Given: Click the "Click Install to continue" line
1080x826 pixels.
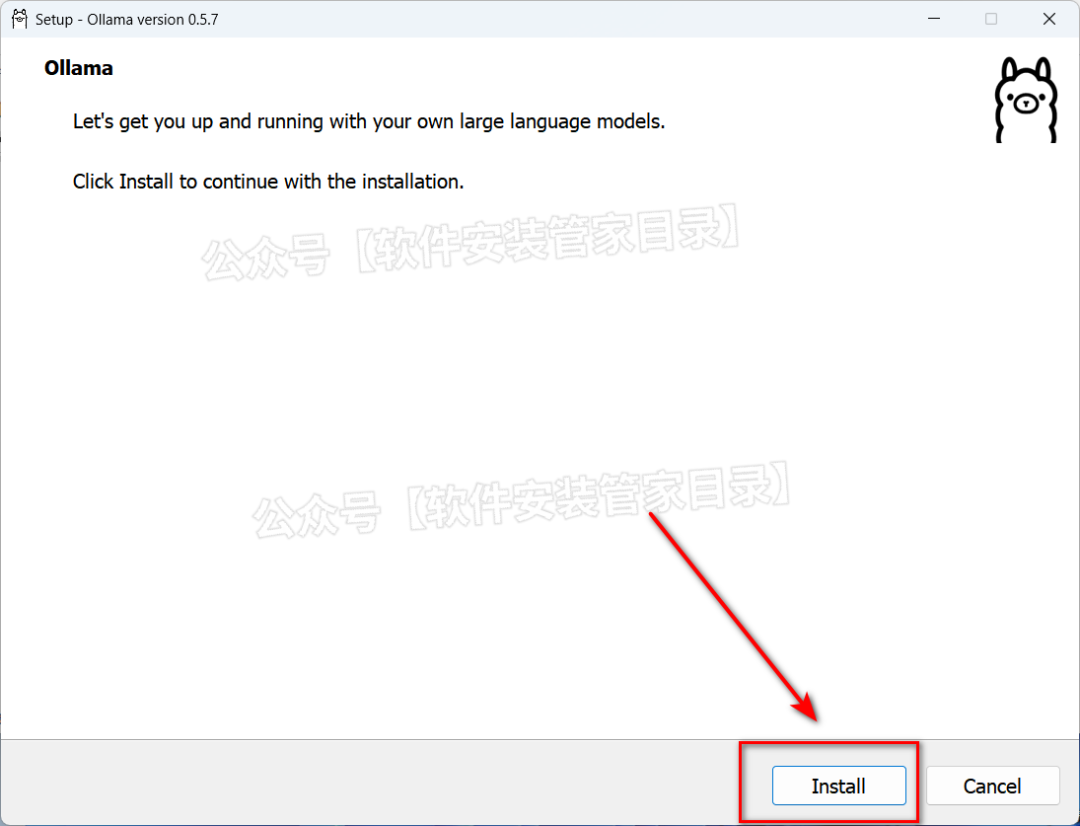Looking at the screenshot, I should (x=268, y=181).
